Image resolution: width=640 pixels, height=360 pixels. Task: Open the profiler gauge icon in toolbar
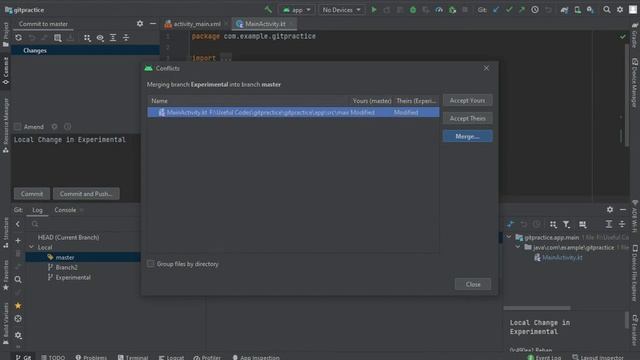coord(439,10)
